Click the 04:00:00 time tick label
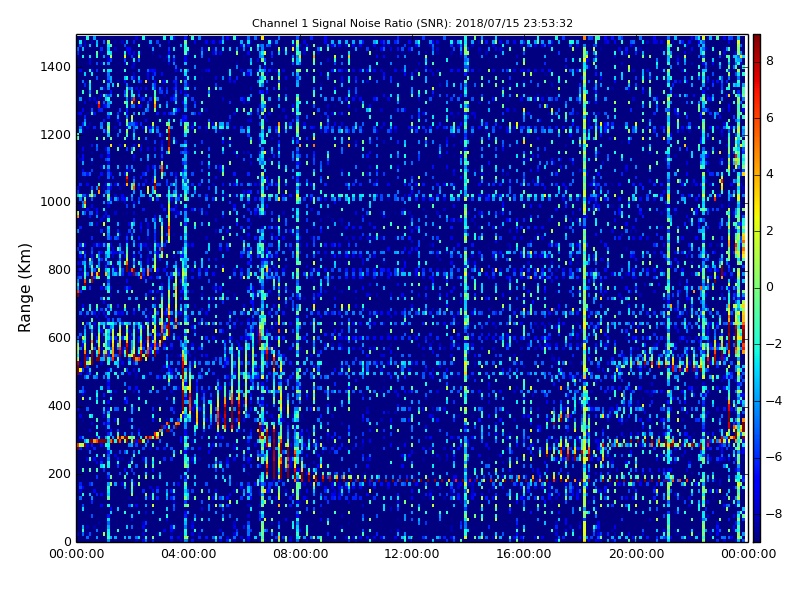800x600 pixels. pyautogui.click(x=188, y=554)
